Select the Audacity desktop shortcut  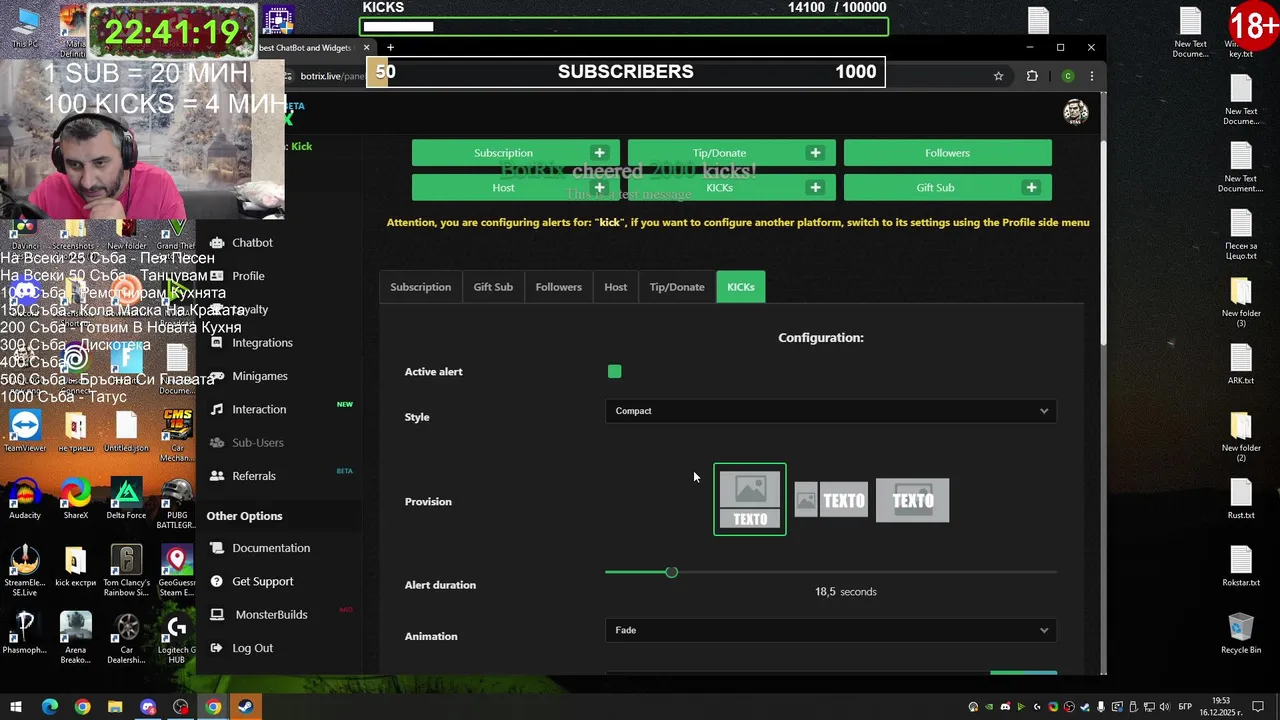click(x=25, y=499)
